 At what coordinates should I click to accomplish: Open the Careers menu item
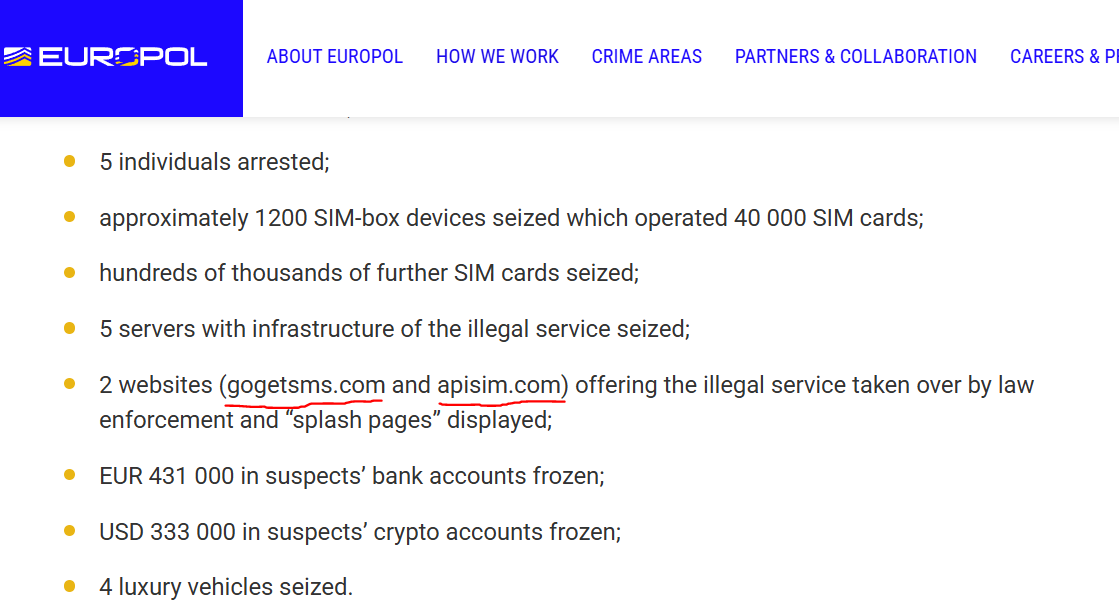1064,56
